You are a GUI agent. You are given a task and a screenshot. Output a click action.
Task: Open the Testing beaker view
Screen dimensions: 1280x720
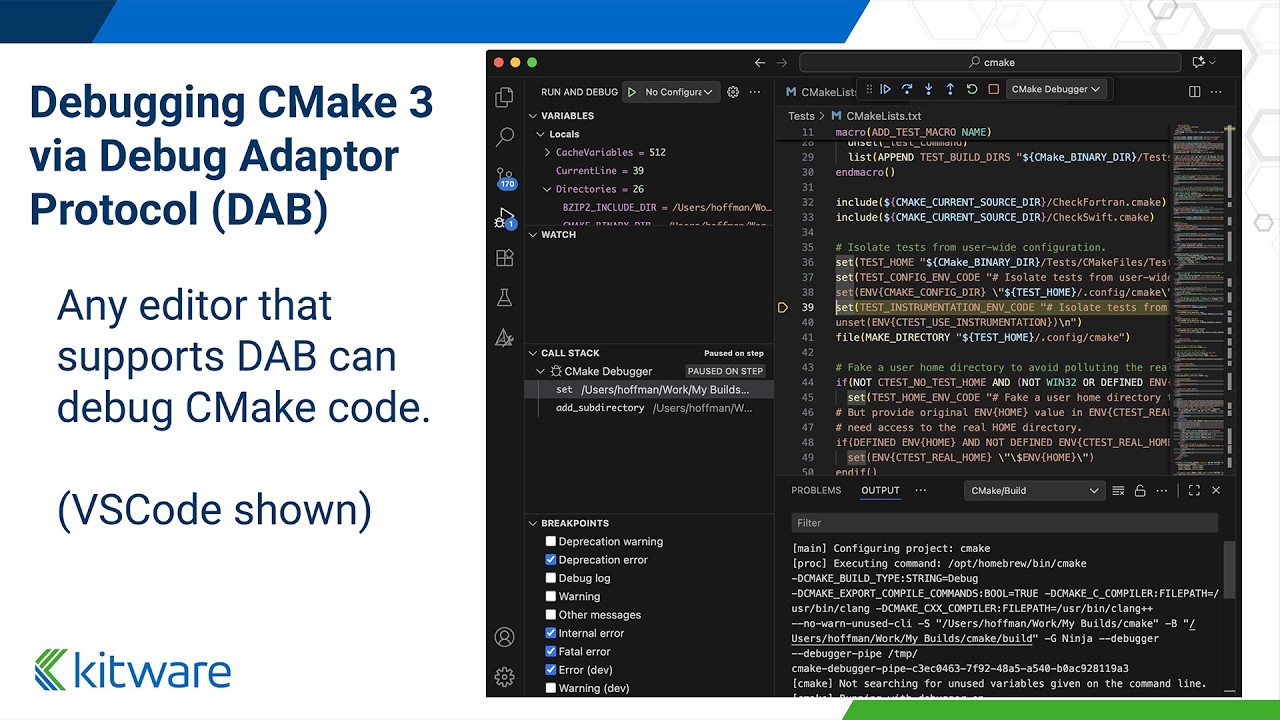point(505,298)
